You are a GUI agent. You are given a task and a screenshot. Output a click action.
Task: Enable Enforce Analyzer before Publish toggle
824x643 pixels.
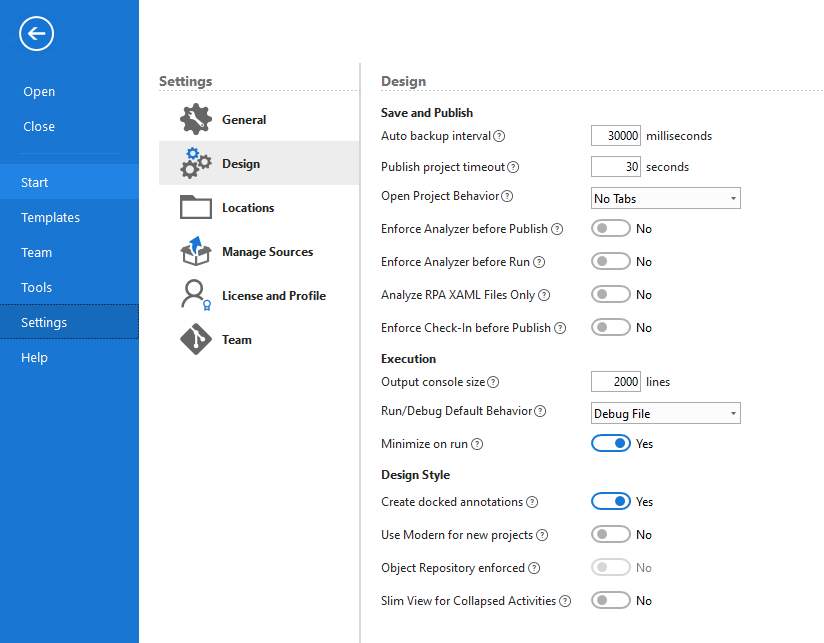[x=611, y=229]
